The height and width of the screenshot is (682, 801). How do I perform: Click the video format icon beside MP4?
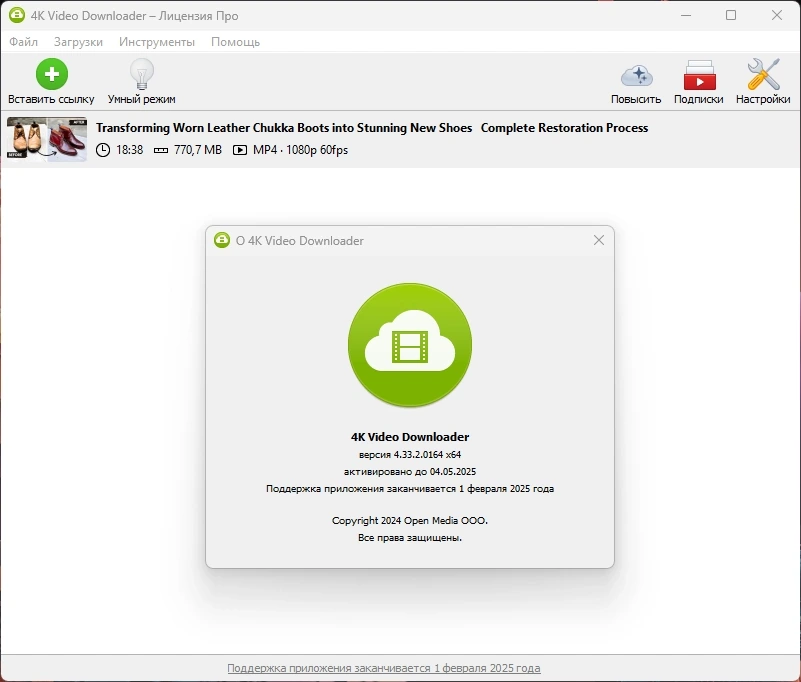point(240,150)
